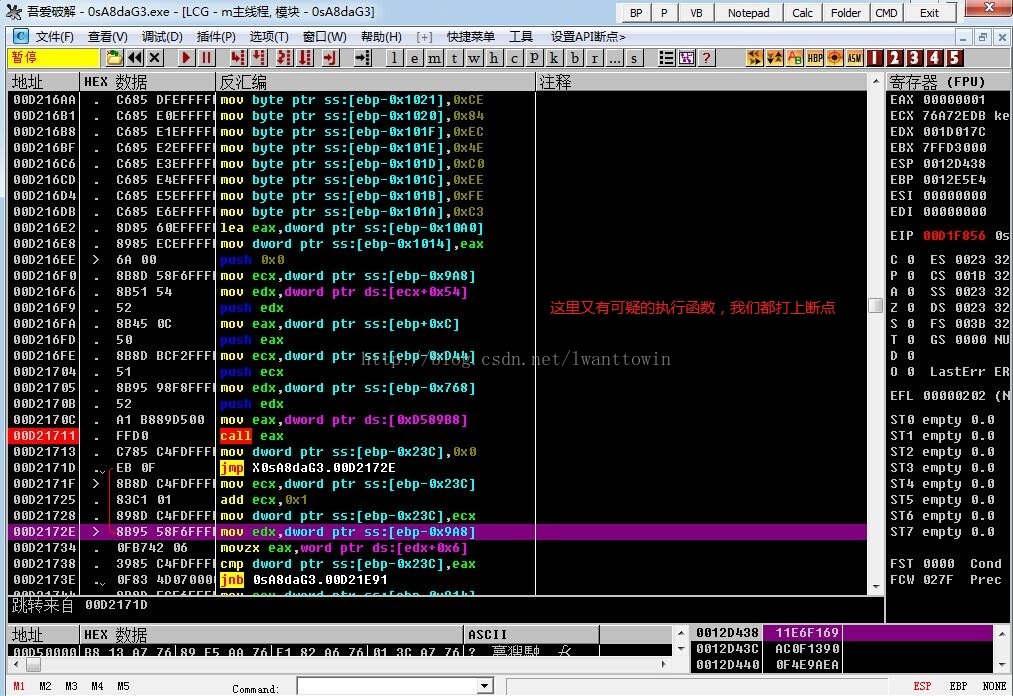Open breakpoints window with the b button
Screen dimensions: 1013x696
574,58
